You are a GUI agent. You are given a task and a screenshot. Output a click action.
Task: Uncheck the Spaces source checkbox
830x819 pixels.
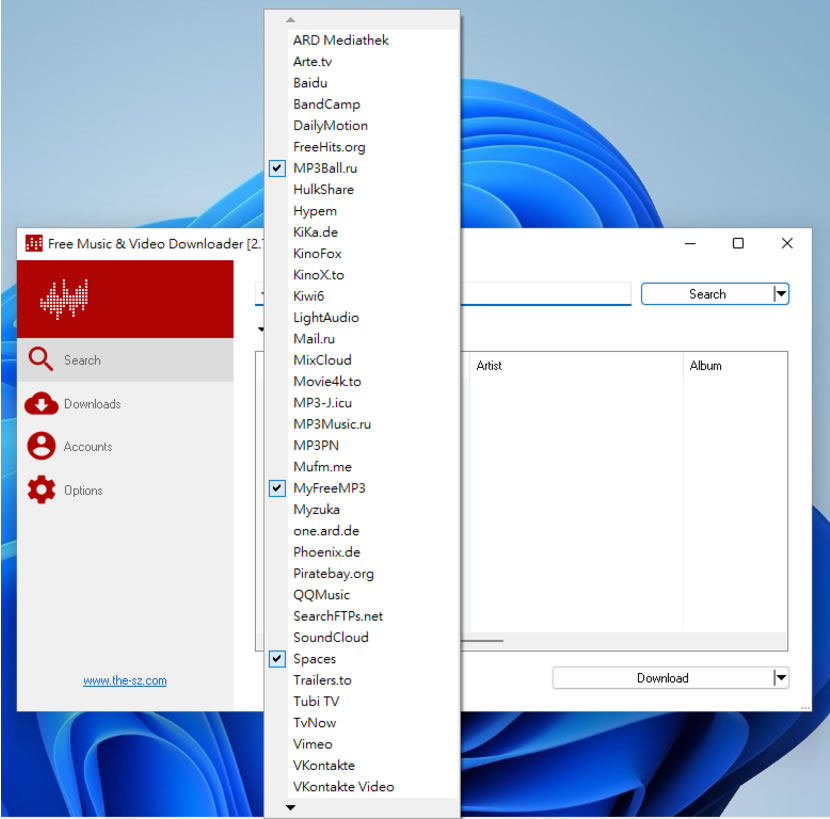(x=277, y=659)
